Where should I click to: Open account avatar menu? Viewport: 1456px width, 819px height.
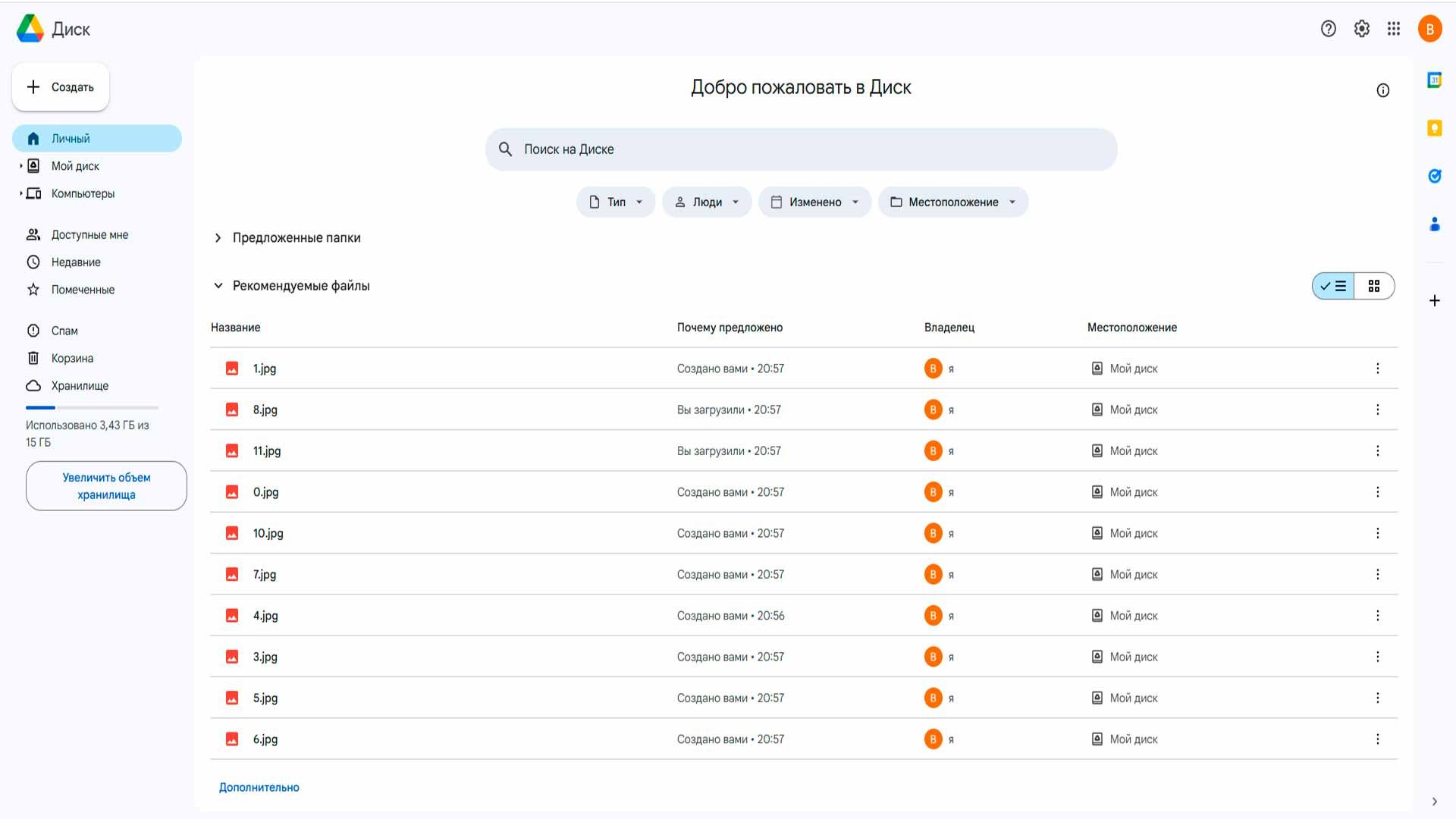tap(1430, 29)
